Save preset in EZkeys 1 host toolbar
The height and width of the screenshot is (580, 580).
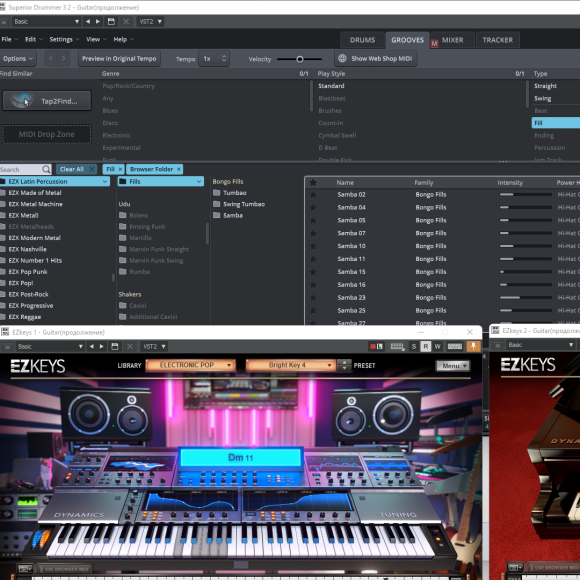(x=115, y=347)
